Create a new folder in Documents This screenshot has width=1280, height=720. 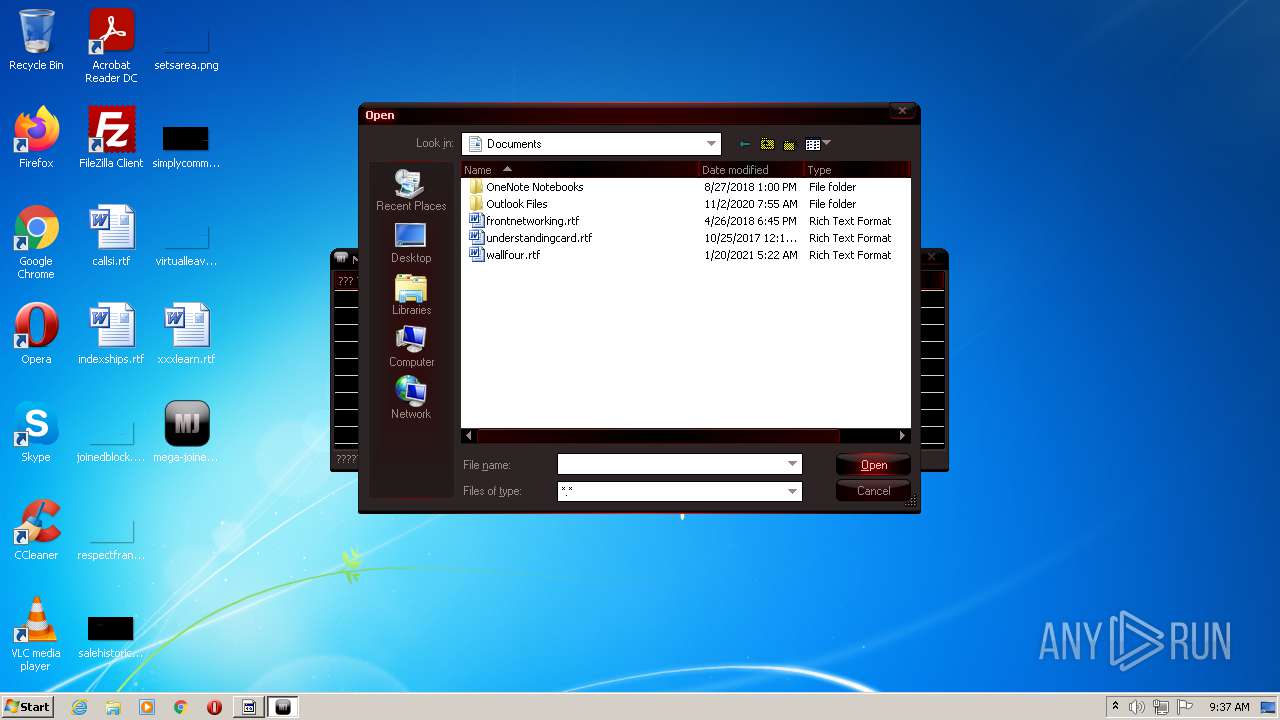click(789, 144)
